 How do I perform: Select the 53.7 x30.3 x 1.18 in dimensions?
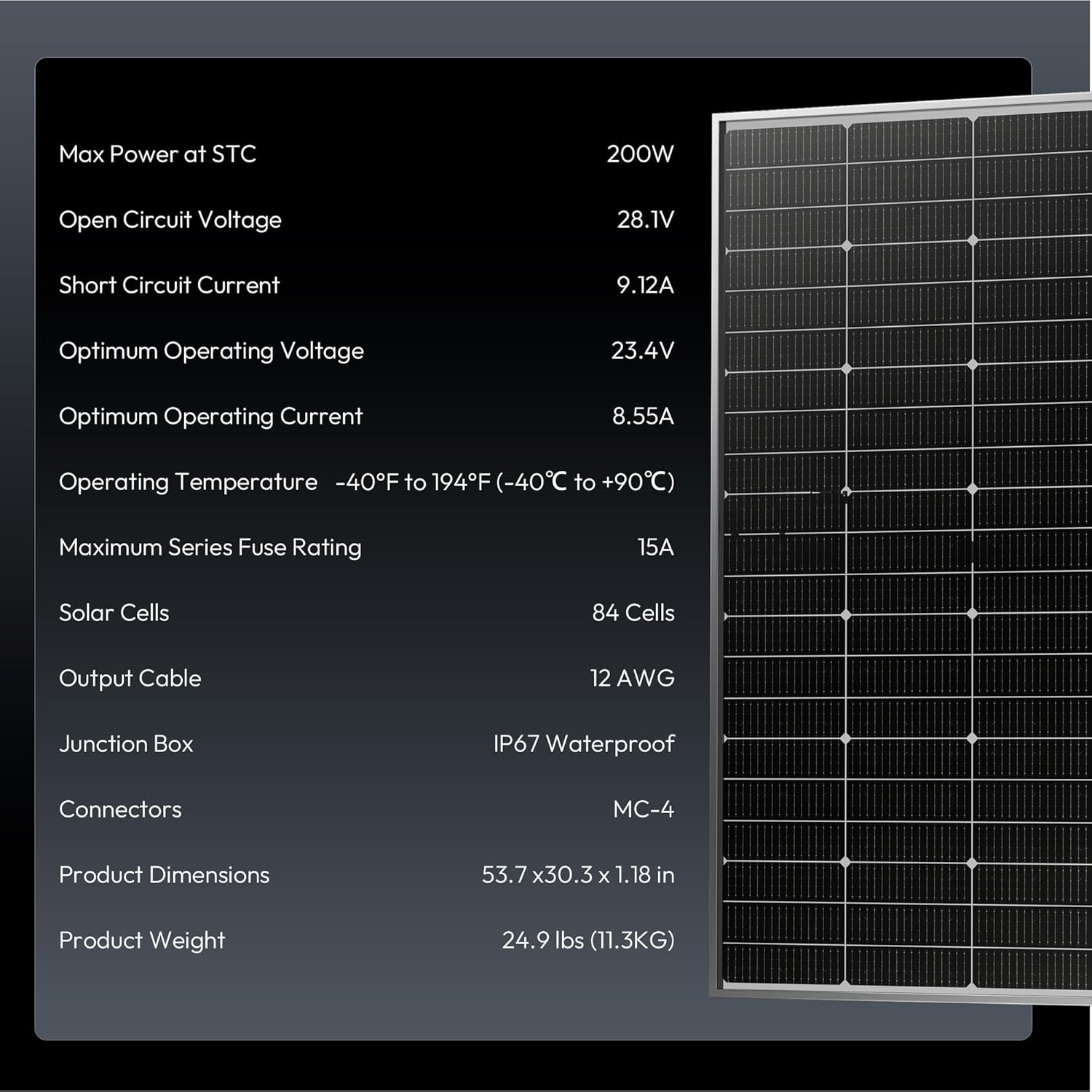tap(578, 875)
